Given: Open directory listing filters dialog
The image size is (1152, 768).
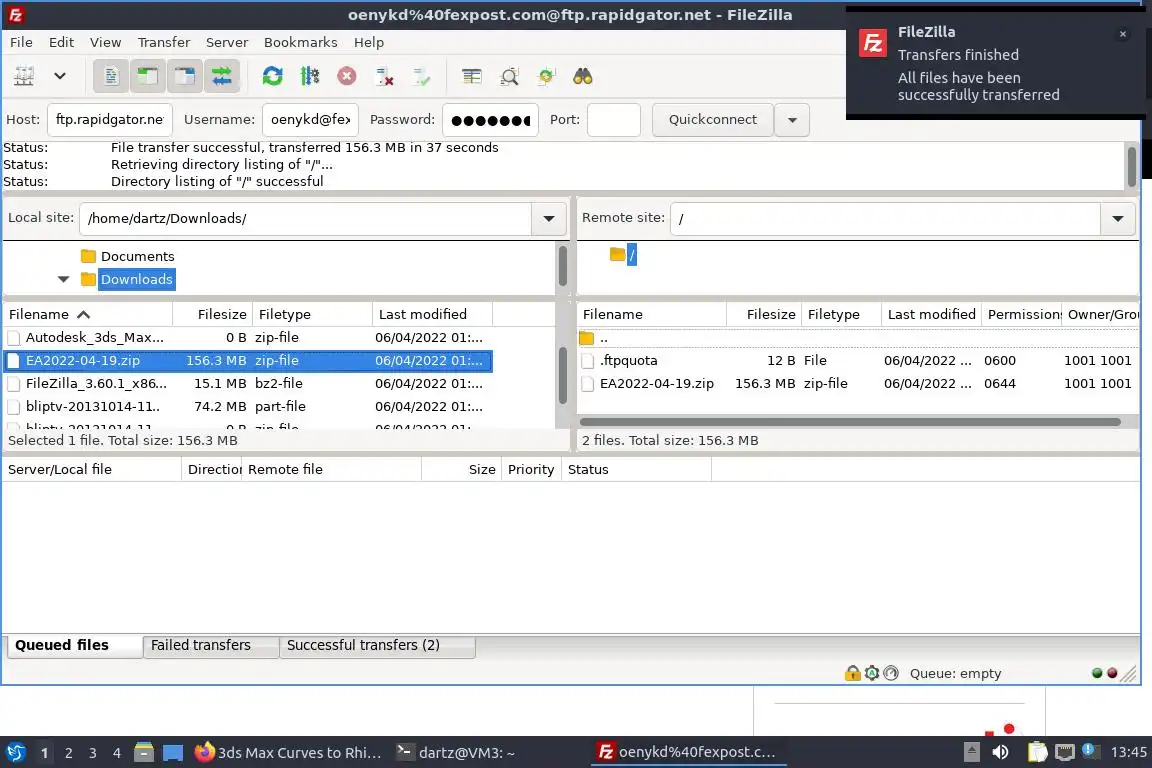Looking at the screenshot, I should pos(472,76).
